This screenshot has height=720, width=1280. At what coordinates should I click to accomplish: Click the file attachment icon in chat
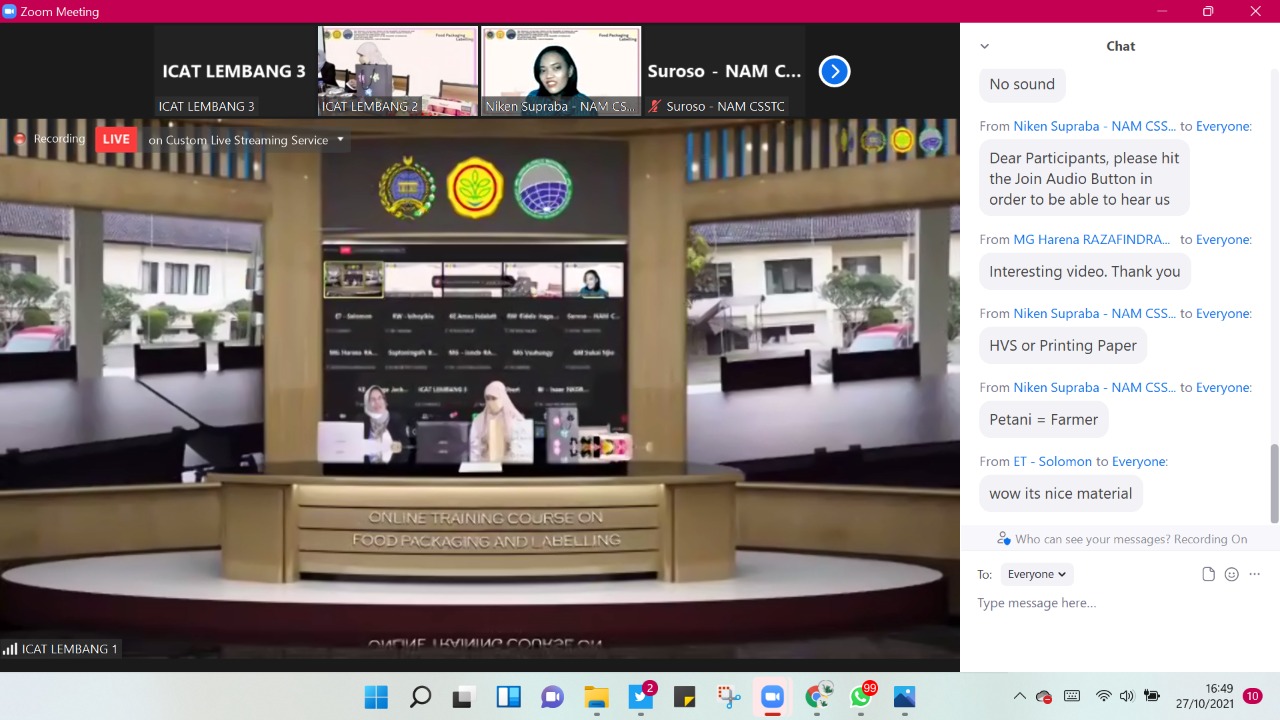pyautogui.click(x=1208, y=574)
